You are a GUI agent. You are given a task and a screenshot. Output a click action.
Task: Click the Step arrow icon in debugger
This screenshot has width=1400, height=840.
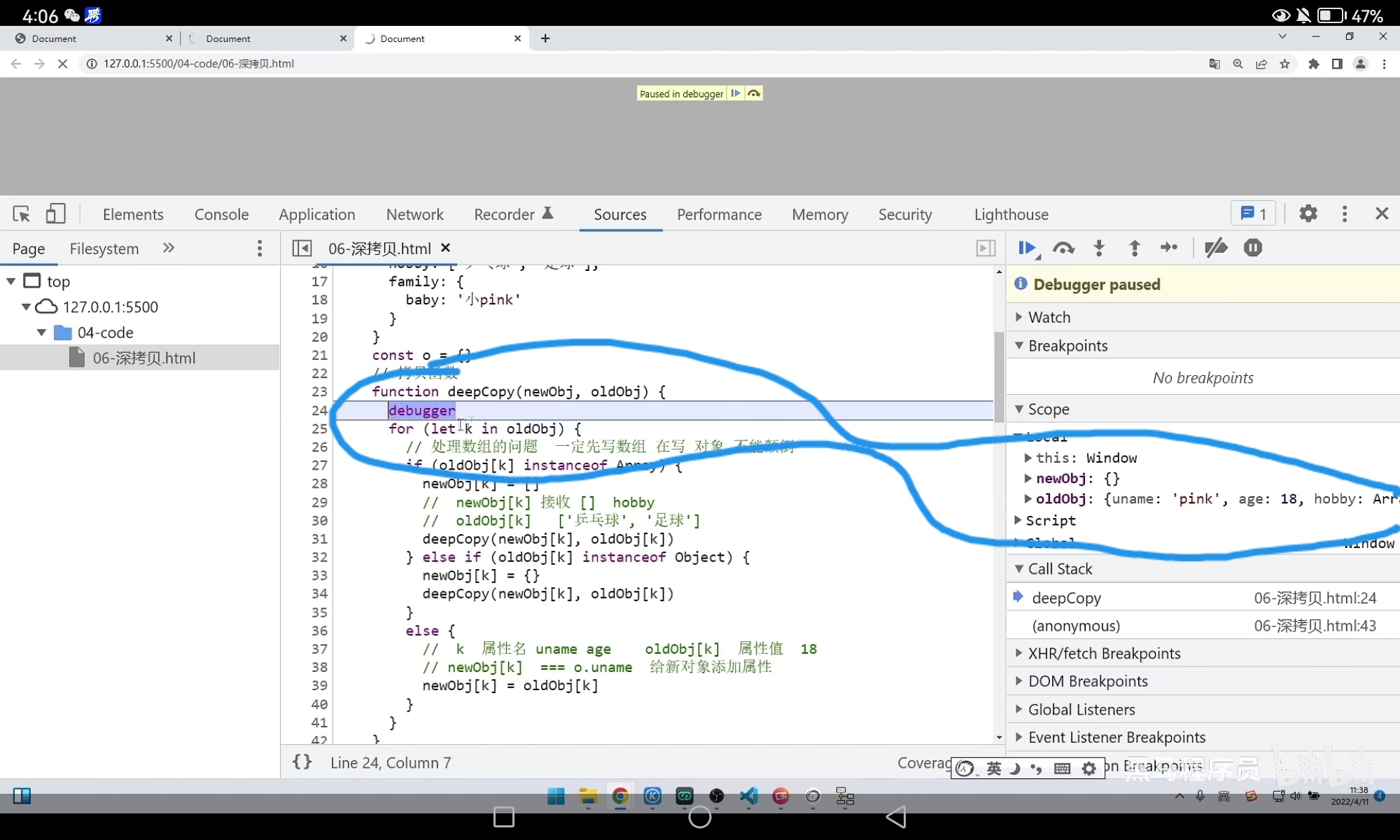coord(1169,248)
